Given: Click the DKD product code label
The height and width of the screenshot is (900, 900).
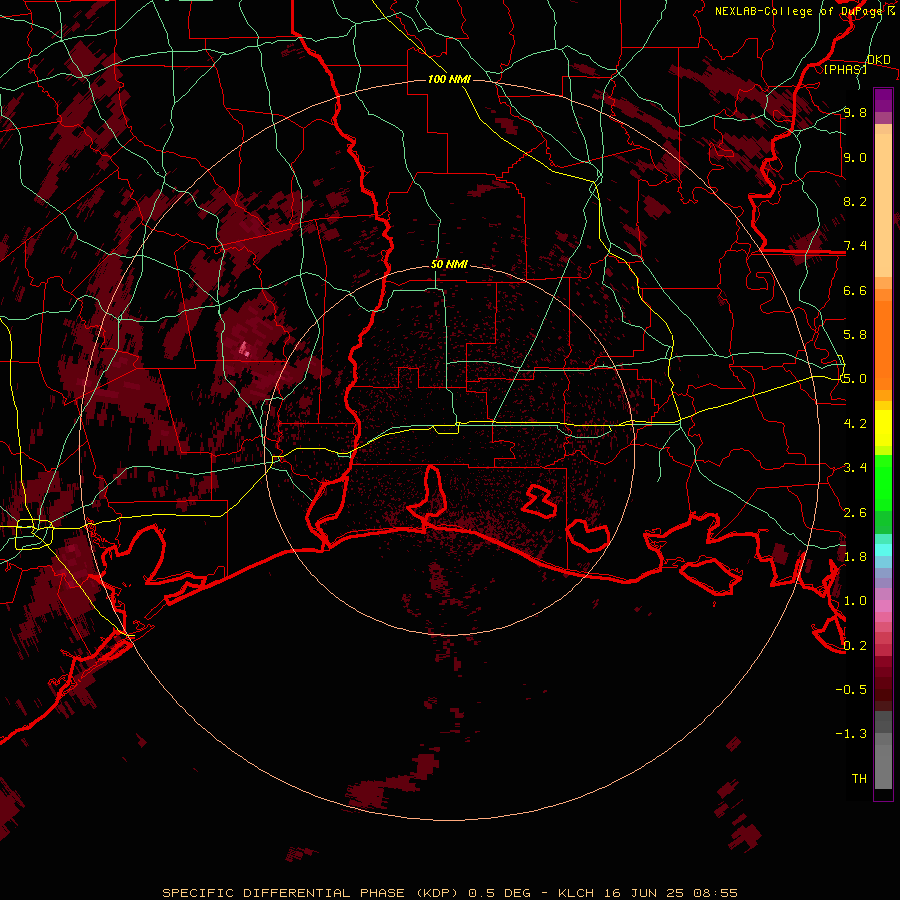Looking at the screenshot, I should pos(878,60).
